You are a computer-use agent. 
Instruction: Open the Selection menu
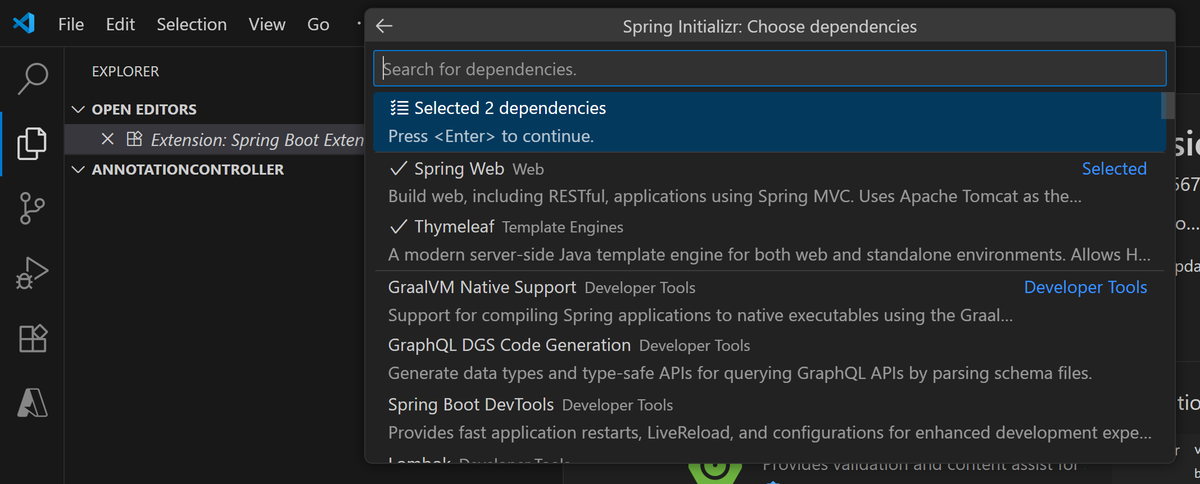pyautogui.click(x=193, y=24)
